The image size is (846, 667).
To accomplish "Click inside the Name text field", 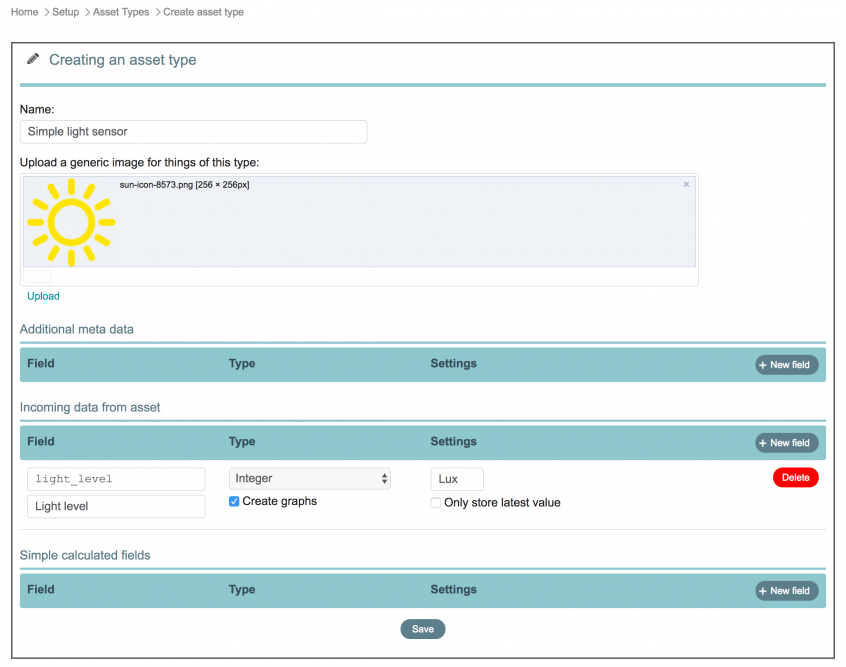I will (193, 131).
